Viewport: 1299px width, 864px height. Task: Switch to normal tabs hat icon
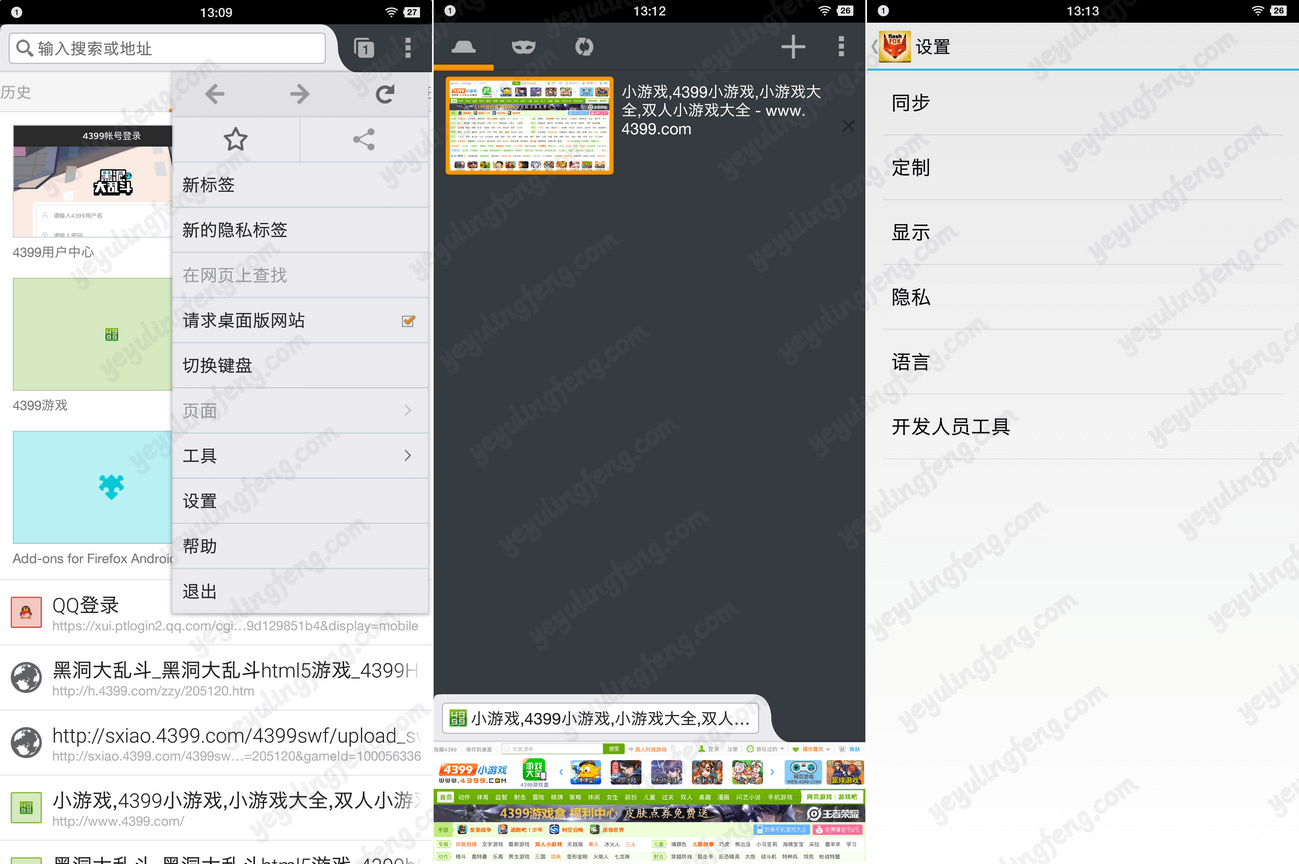click(x=464, y=46)
